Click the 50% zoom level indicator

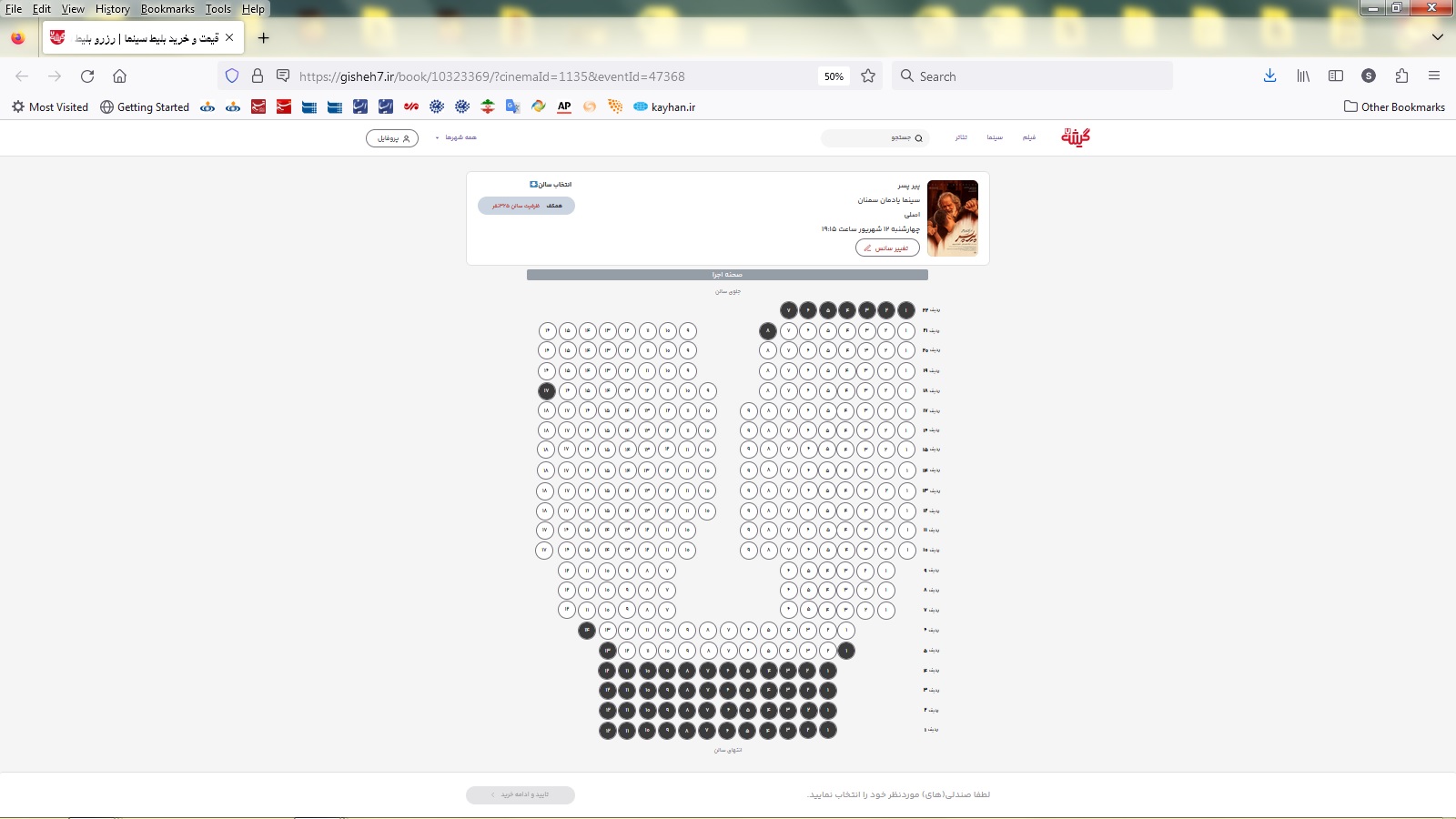pos(834,76)
